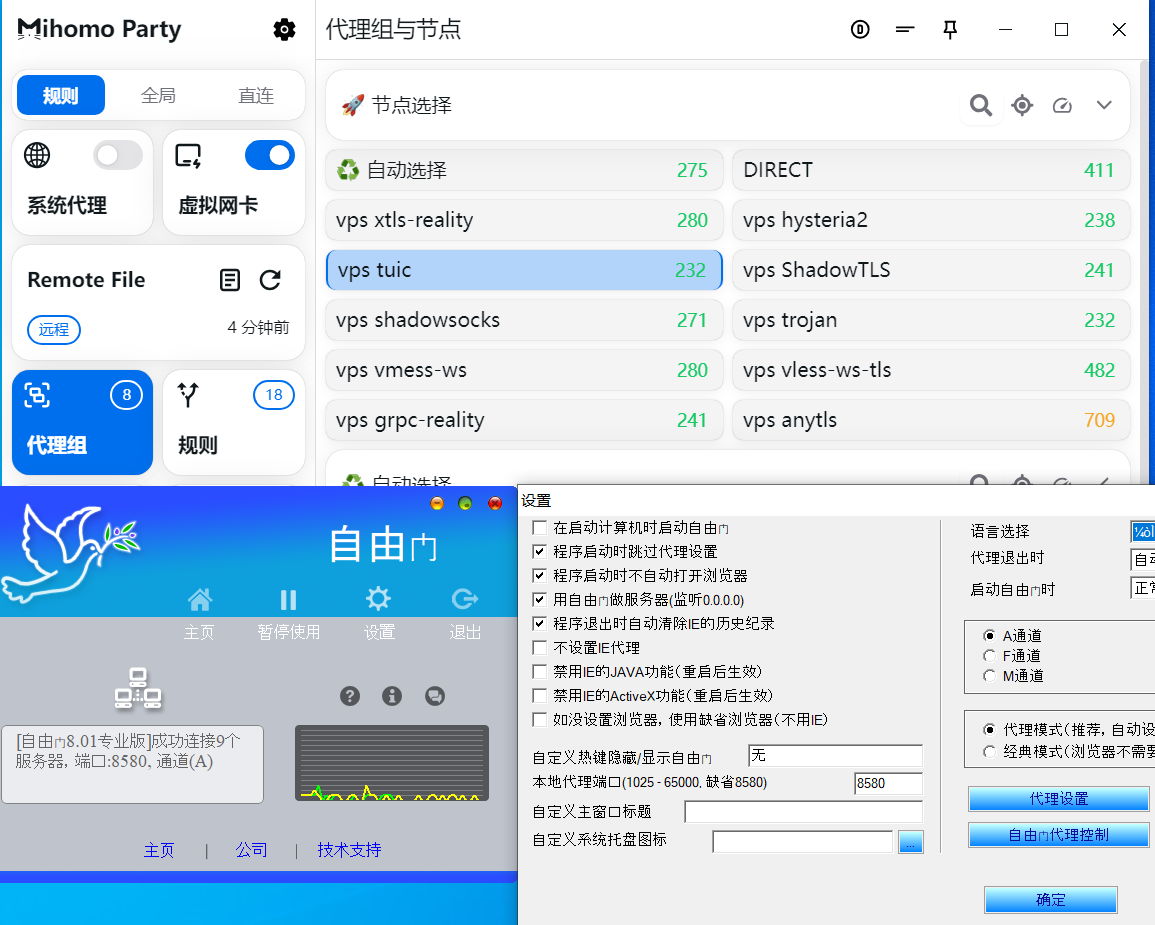The width and height of the screenshot is (1155, 925).
Task: Select the vps tuic node
Action: [x=524, y=270]
